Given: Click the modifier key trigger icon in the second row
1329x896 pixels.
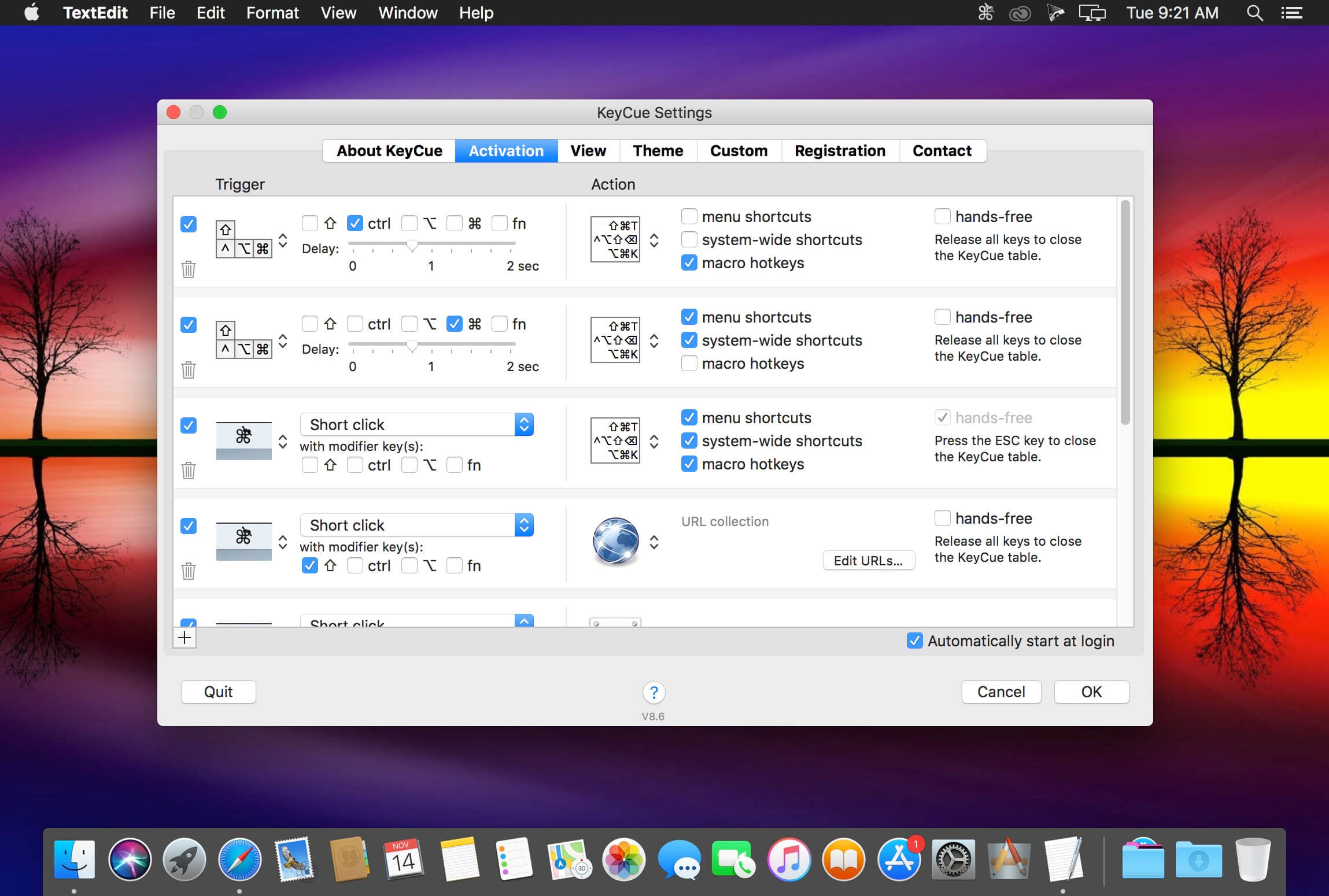Looking at the screenshot, I should 243,340.
